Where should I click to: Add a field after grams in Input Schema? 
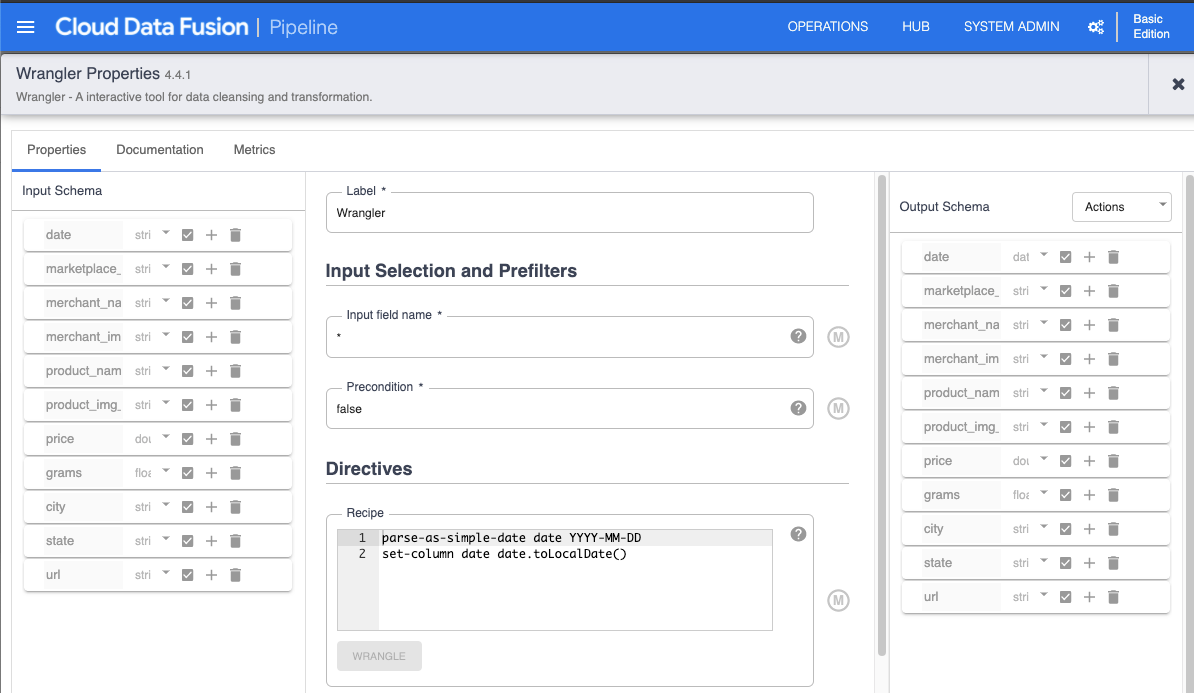212,473
